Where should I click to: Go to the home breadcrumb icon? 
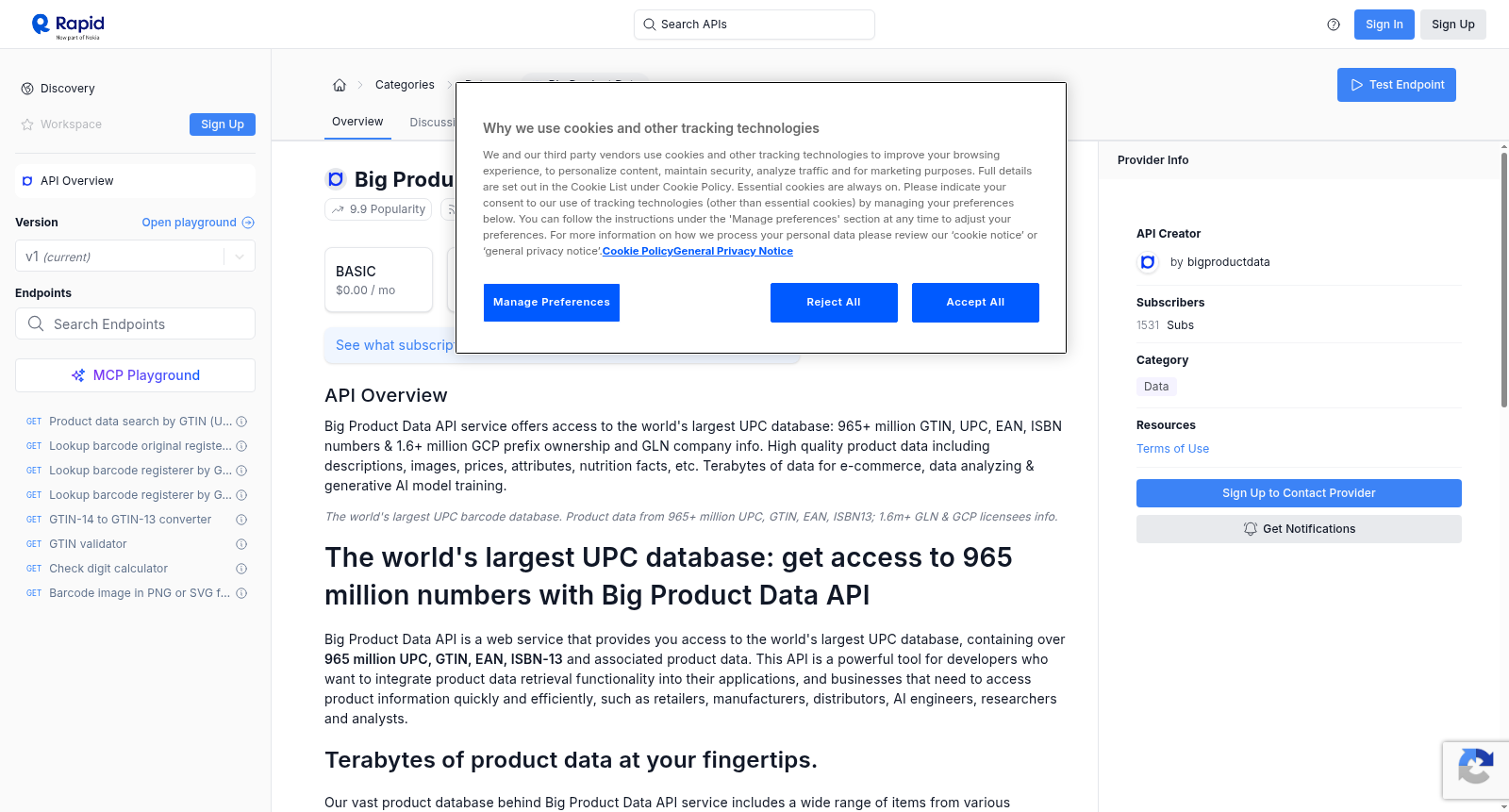point(340,85)
